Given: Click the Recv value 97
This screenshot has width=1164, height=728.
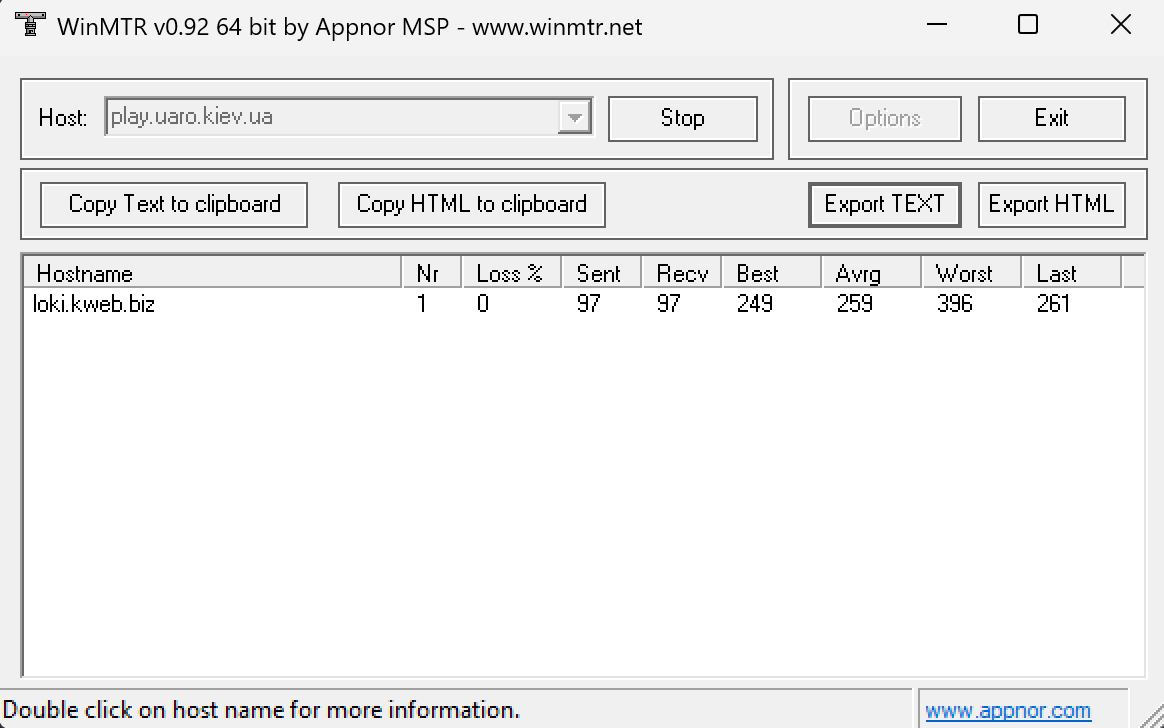Looking at the screenshot, I should [x=669, y=304].
